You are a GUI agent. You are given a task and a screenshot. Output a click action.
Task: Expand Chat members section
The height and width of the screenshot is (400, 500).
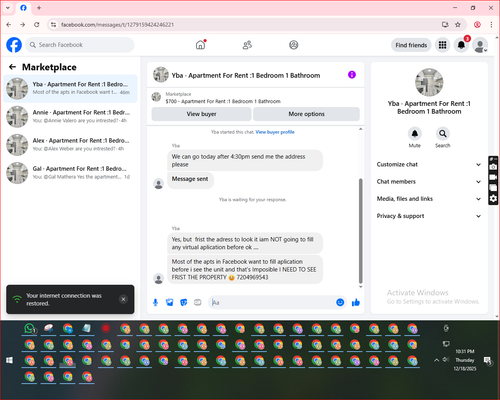pos(429,182)
